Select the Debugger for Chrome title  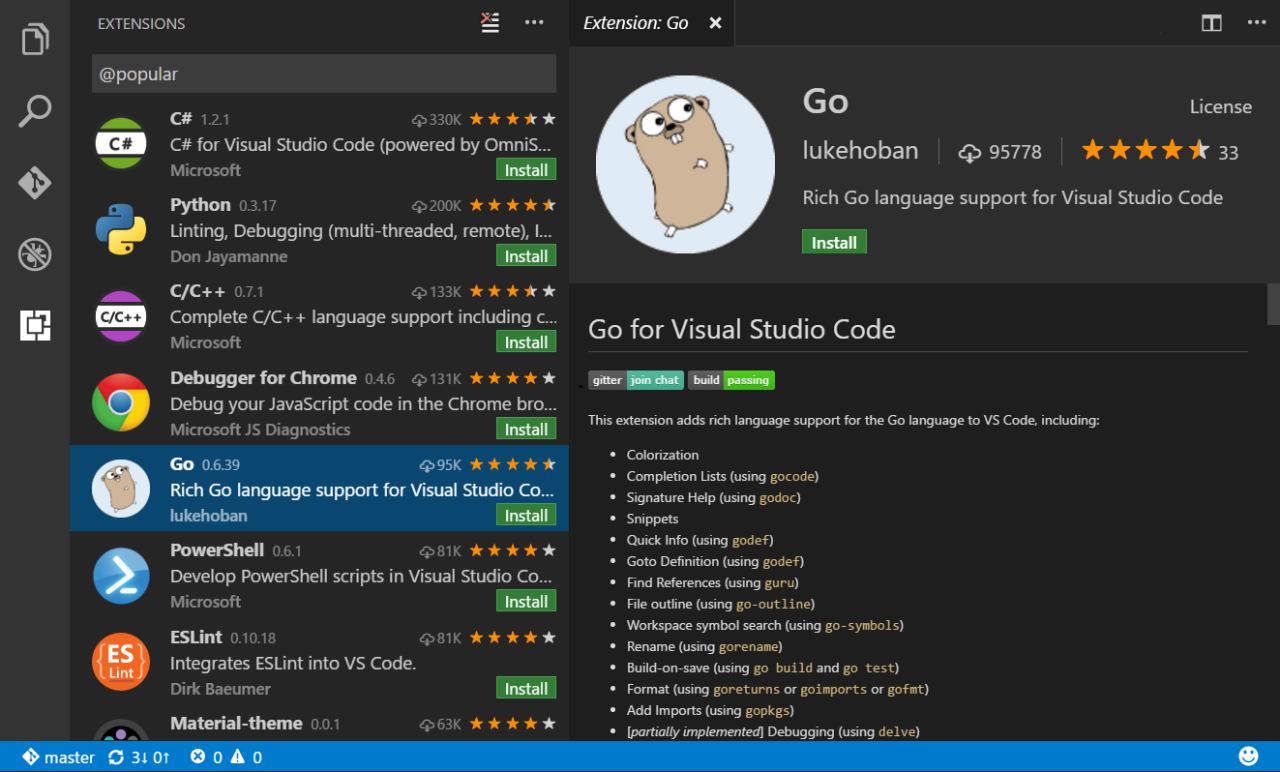point(263,378)
